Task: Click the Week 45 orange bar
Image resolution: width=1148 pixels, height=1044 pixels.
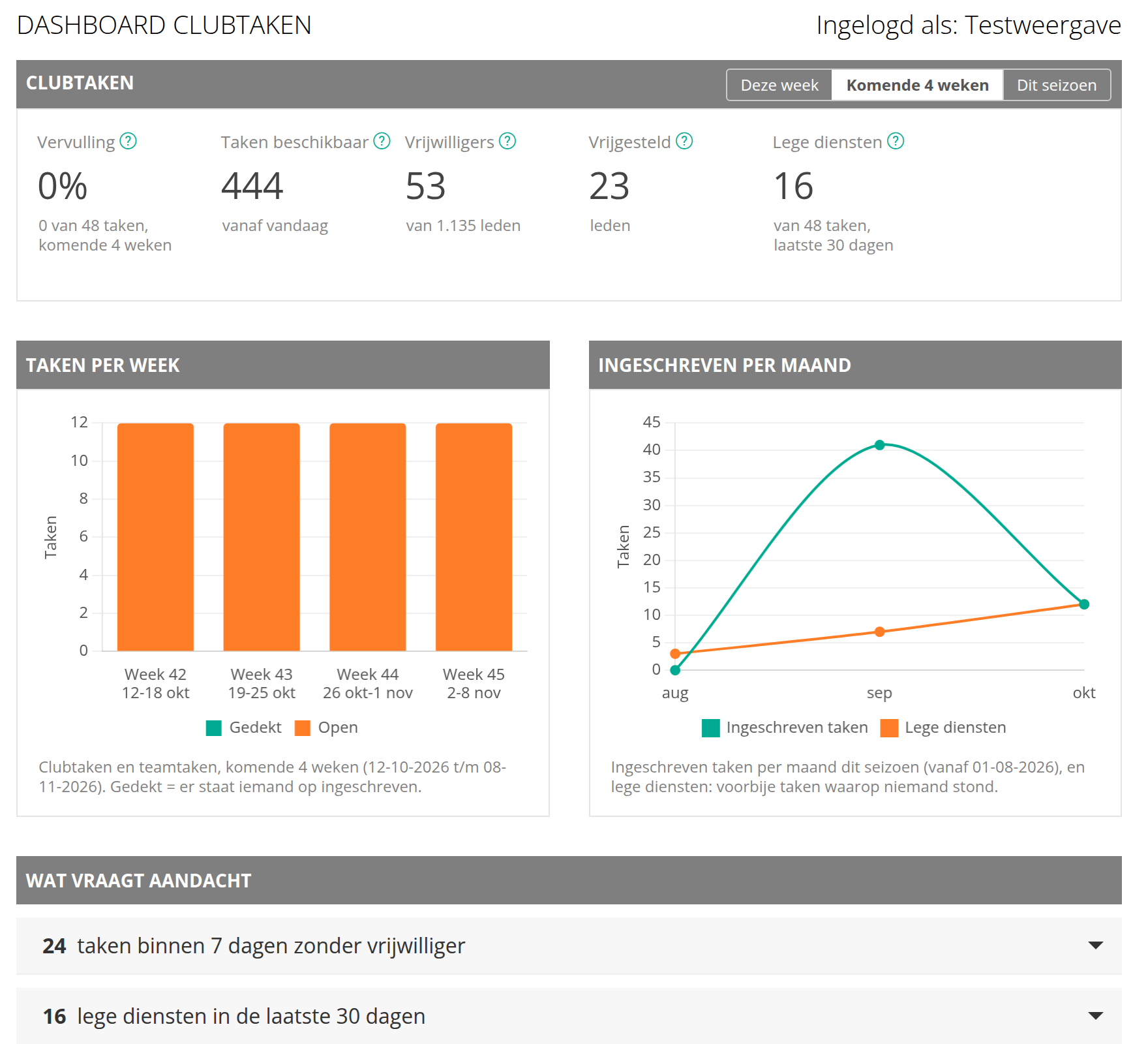Action: pos(474,537)
